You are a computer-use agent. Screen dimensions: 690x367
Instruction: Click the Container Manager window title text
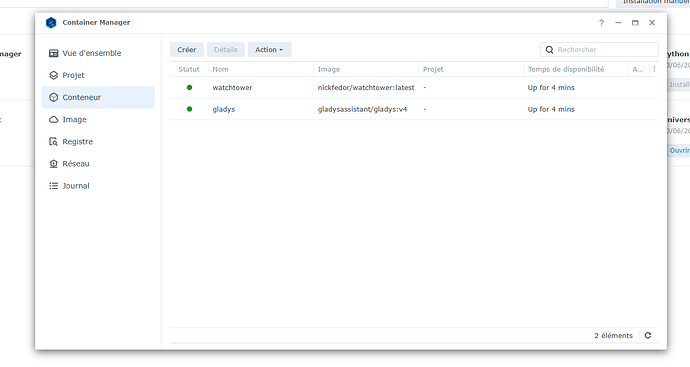(96, 22)
